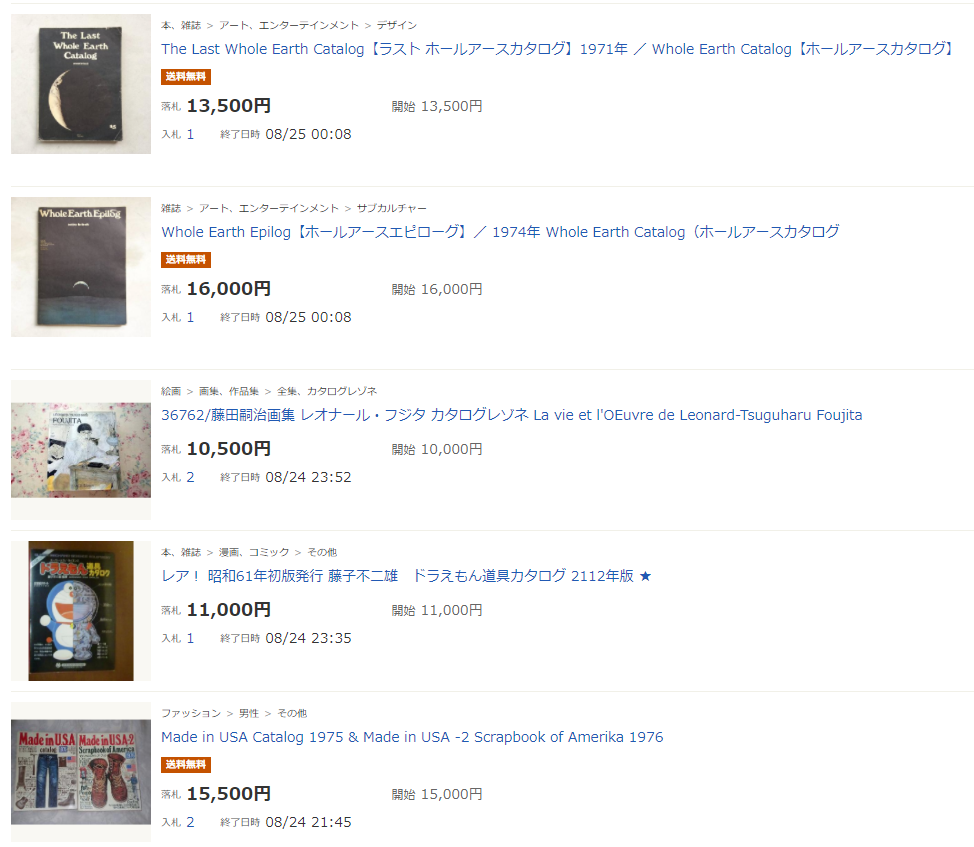Click bid count 2 on the Foujita listing

click(x=190, y=478)
